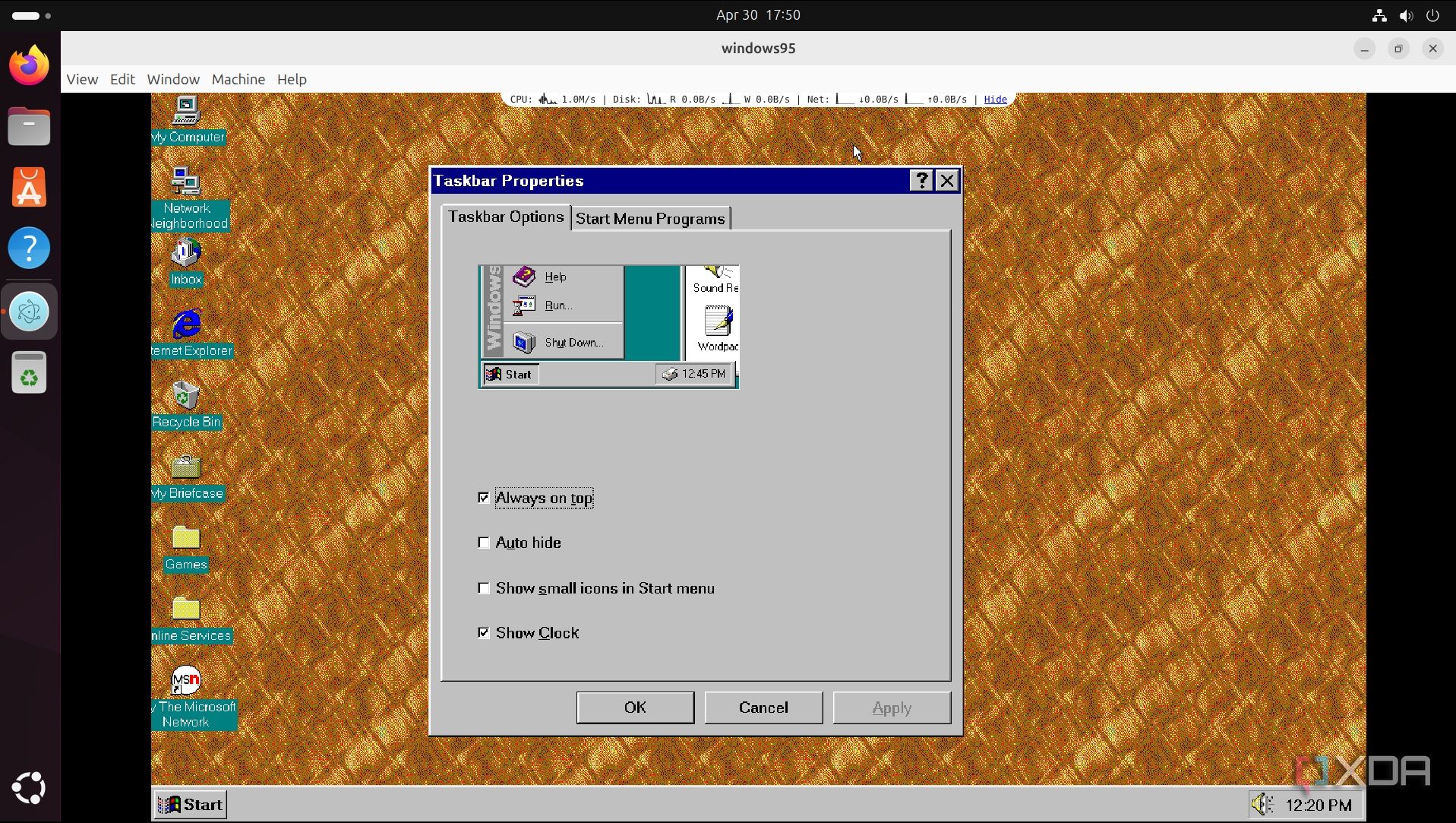Check Show small icons in Start menu

tap(484, 588)
